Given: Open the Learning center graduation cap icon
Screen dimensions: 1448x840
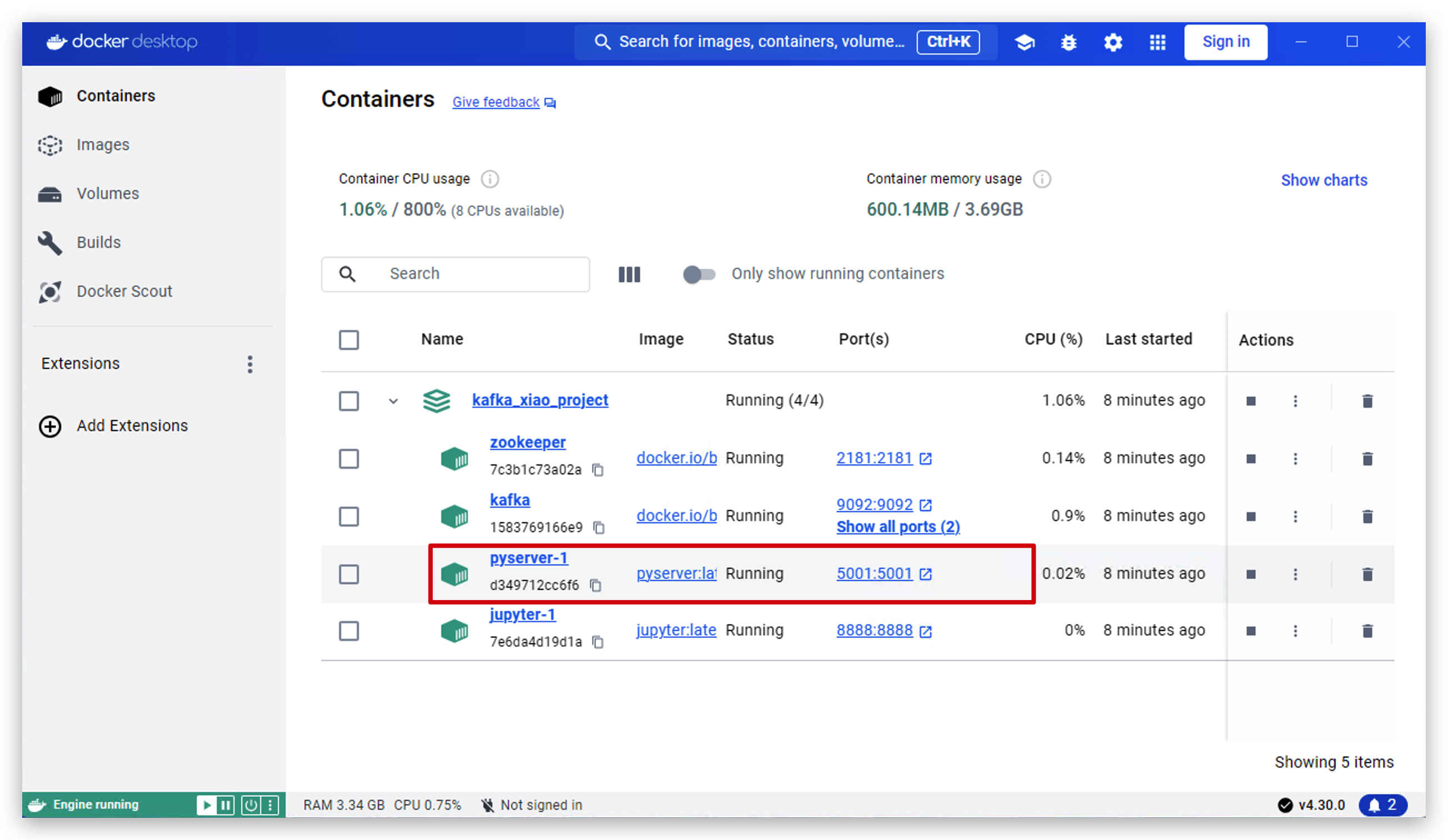Looking at the screenshot, I should 1025,42.
